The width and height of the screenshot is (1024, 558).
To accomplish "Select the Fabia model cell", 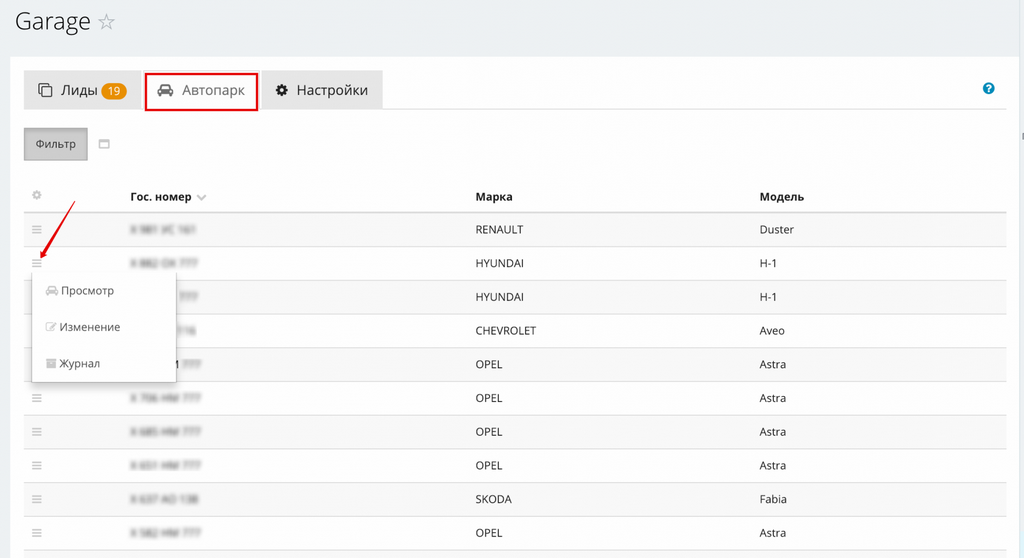I will coord(773,499).
